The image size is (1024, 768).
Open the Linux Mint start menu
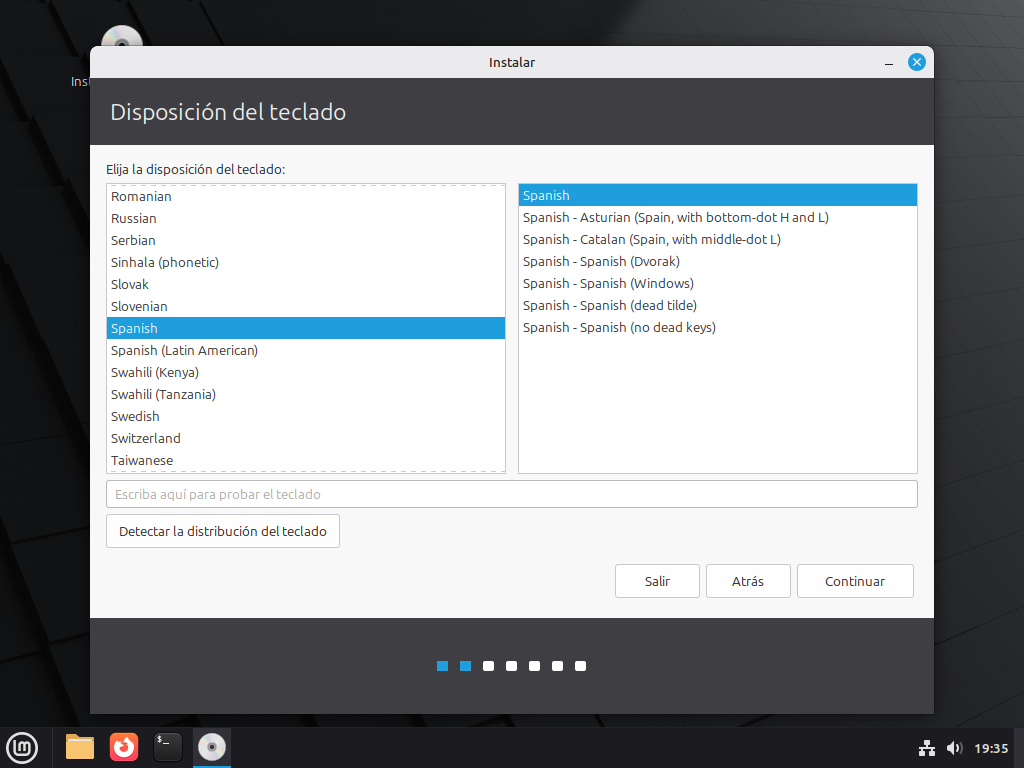[22, 747]
